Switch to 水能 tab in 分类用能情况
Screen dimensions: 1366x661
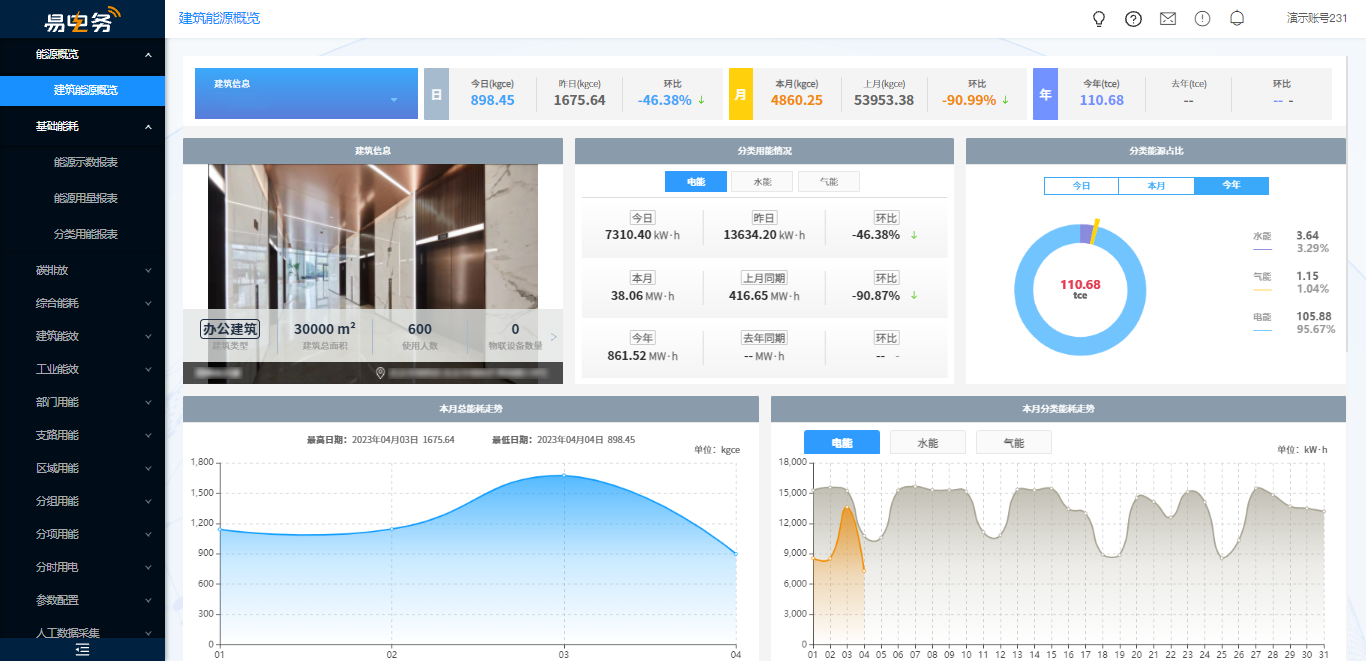pyautogui.click(x=762, y=182)
